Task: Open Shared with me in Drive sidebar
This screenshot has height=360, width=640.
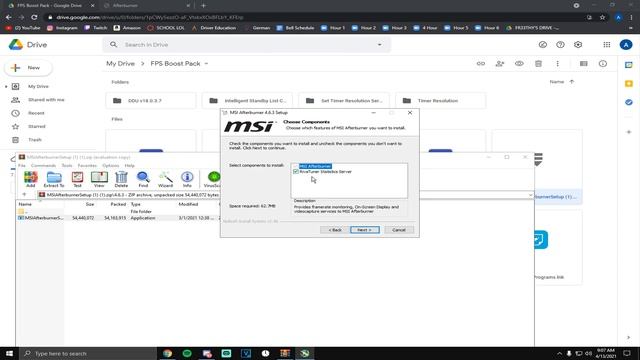Action: 46,100
